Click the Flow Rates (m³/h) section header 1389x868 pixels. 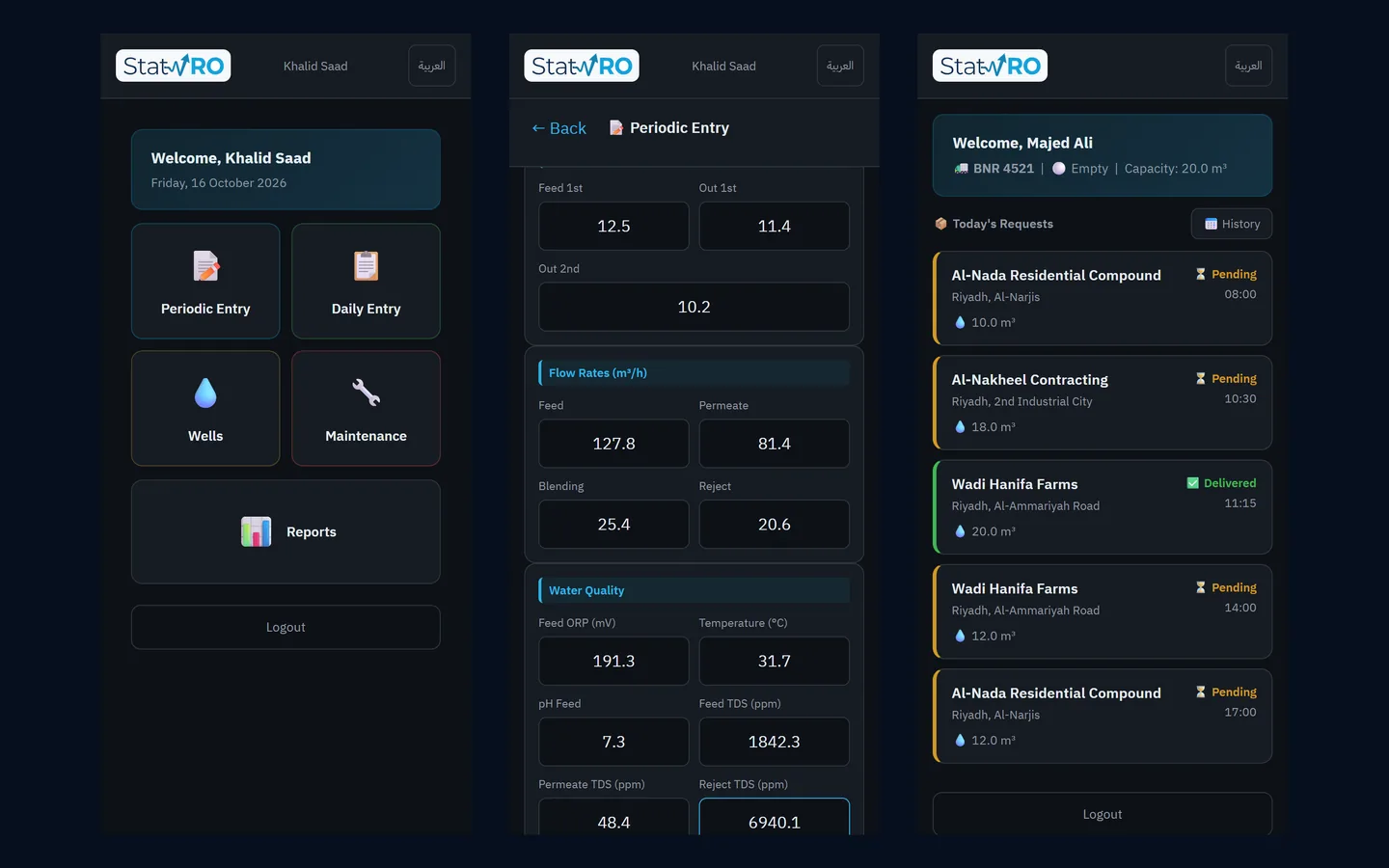pos(694,373)
